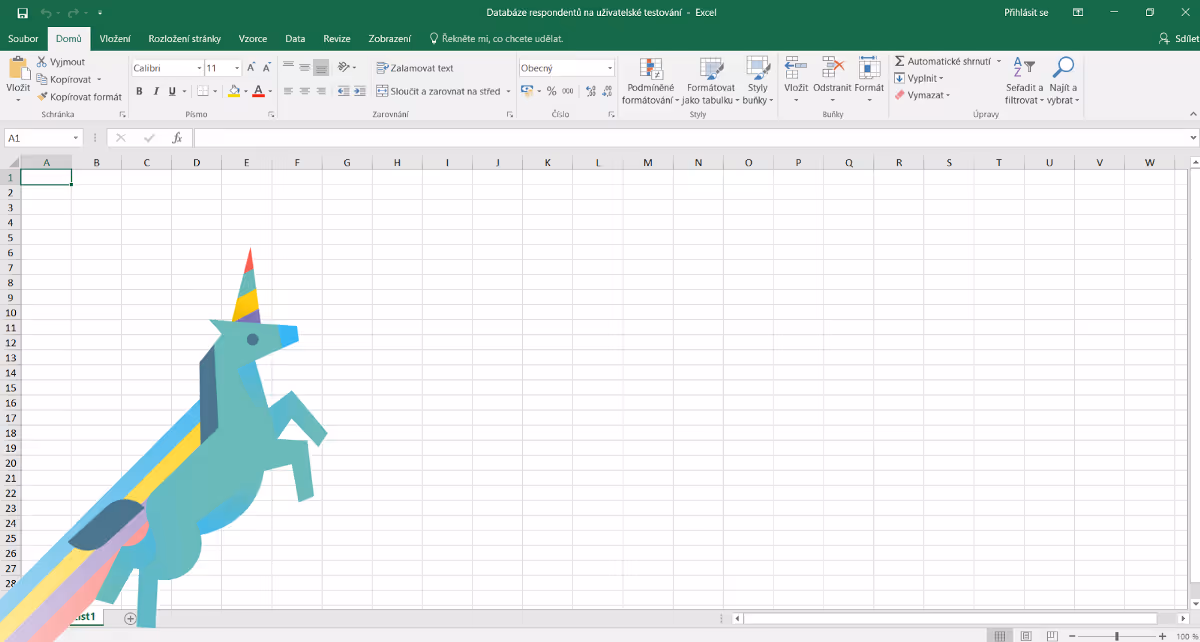
Task: Open the Automatické shrnutí dropdown arrow
Action: [x=998, y=61]
